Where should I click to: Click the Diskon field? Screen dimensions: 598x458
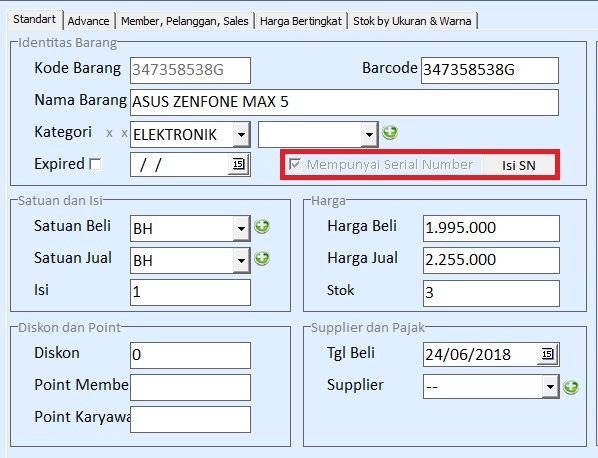[190, 355]
